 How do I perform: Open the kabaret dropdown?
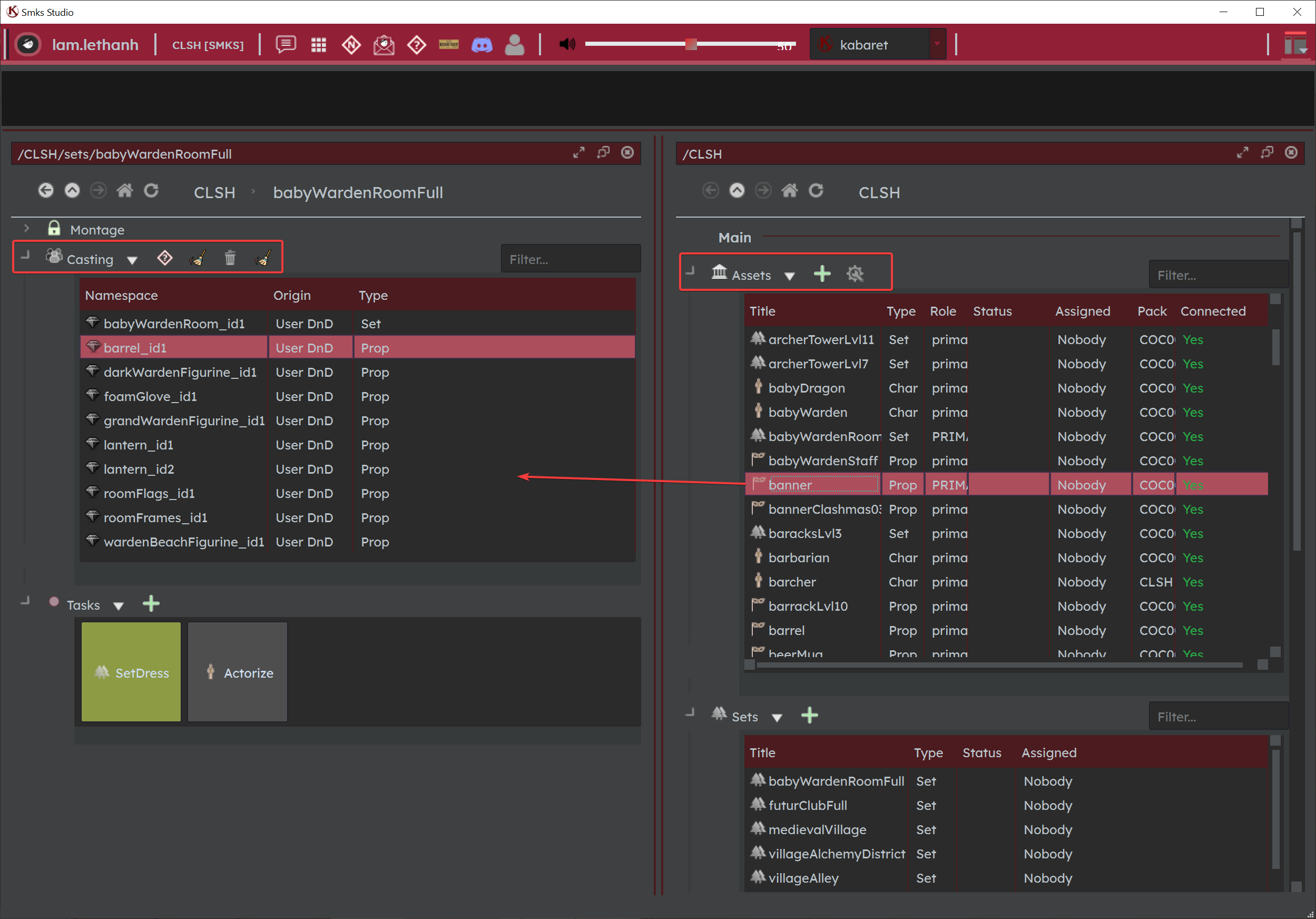coord(877,44)
